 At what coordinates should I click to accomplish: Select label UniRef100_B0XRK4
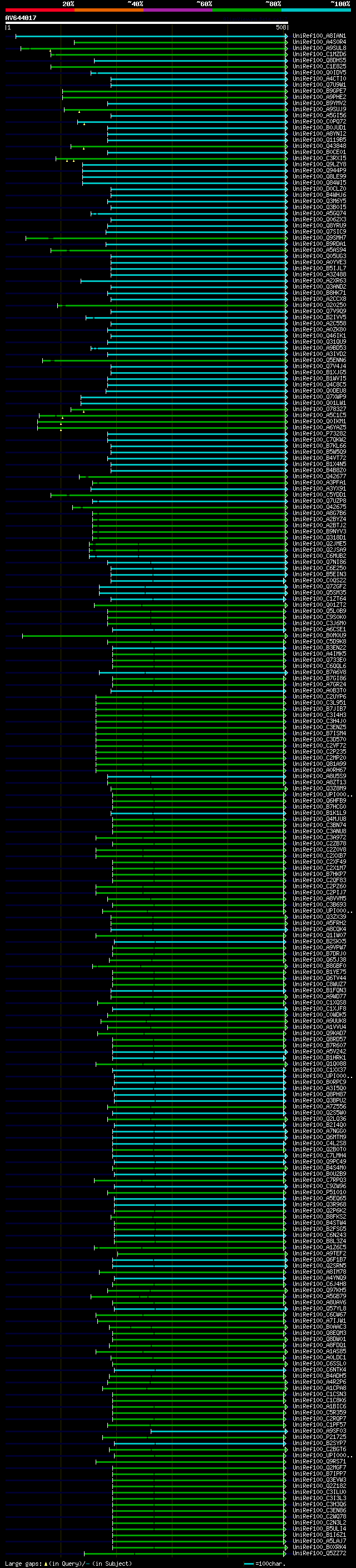[x=319, y=1547]
